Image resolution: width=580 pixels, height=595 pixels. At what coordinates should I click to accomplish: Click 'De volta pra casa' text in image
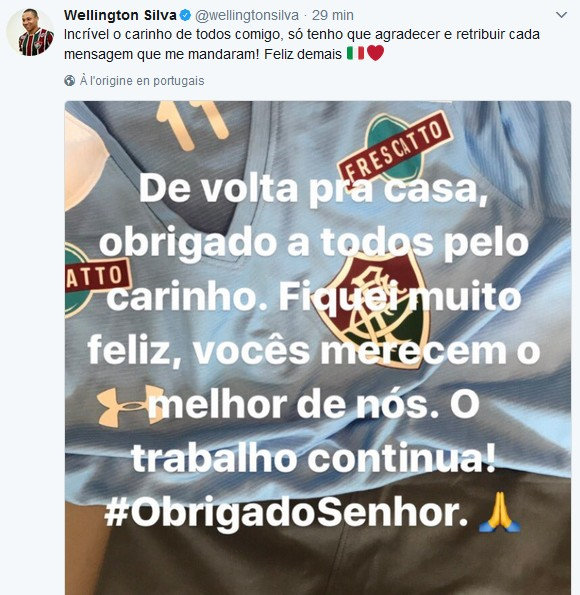pos(314,189)
